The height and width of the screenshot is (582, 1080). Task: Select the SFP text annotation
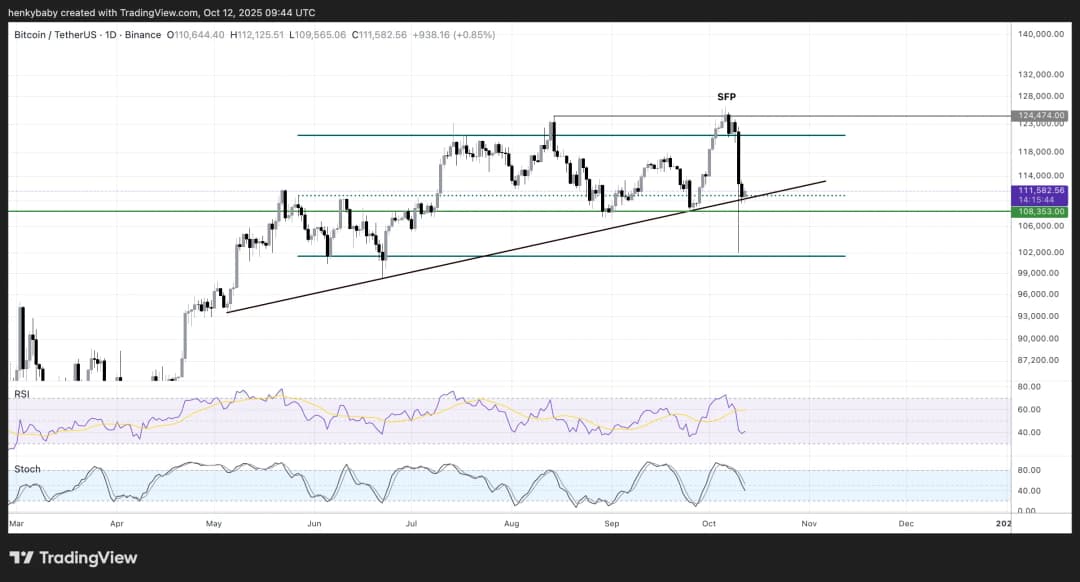pyautogui.click(x=726, y=96)
